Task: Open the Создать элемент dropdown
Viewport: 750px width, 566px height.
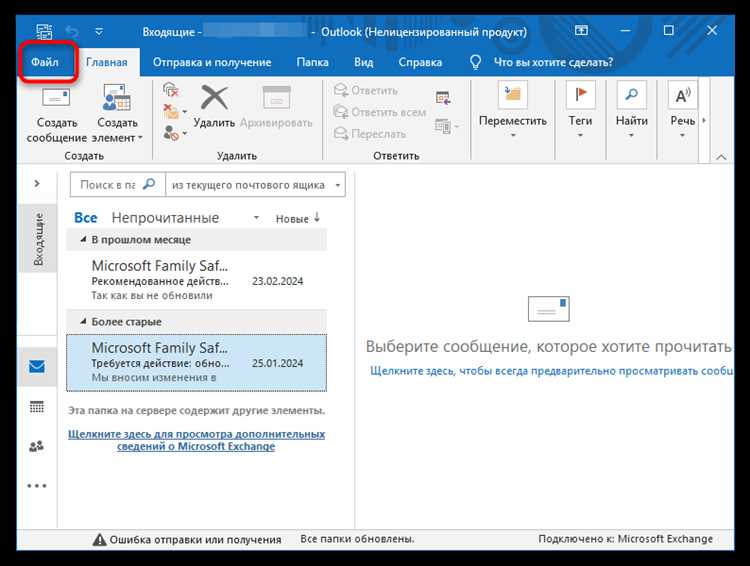Action: click(117, 115)
